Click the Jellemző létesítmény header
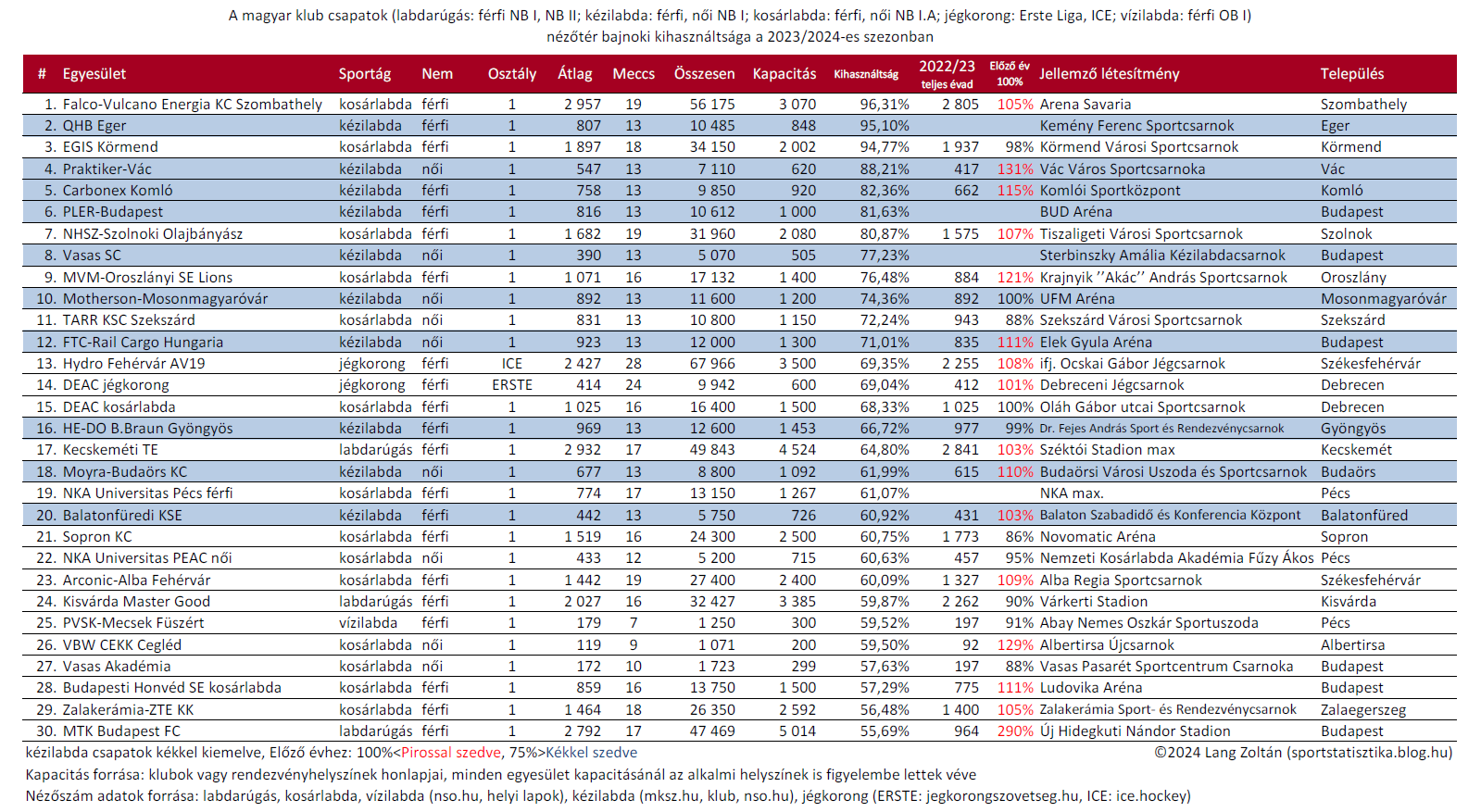The image size is (1481, 812). coord(1110,74)
